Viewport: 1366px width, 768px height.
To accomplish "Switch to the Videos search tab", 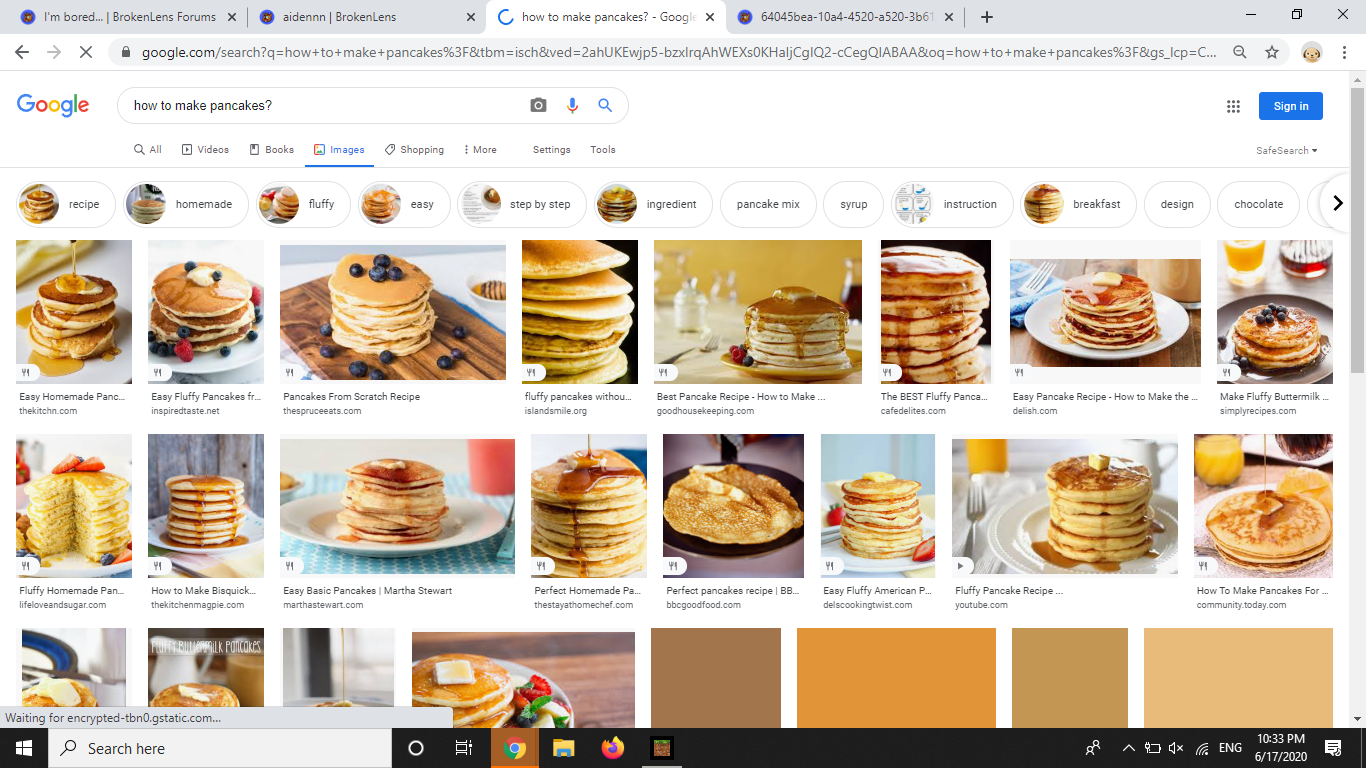I will click(x=205, y=150).
